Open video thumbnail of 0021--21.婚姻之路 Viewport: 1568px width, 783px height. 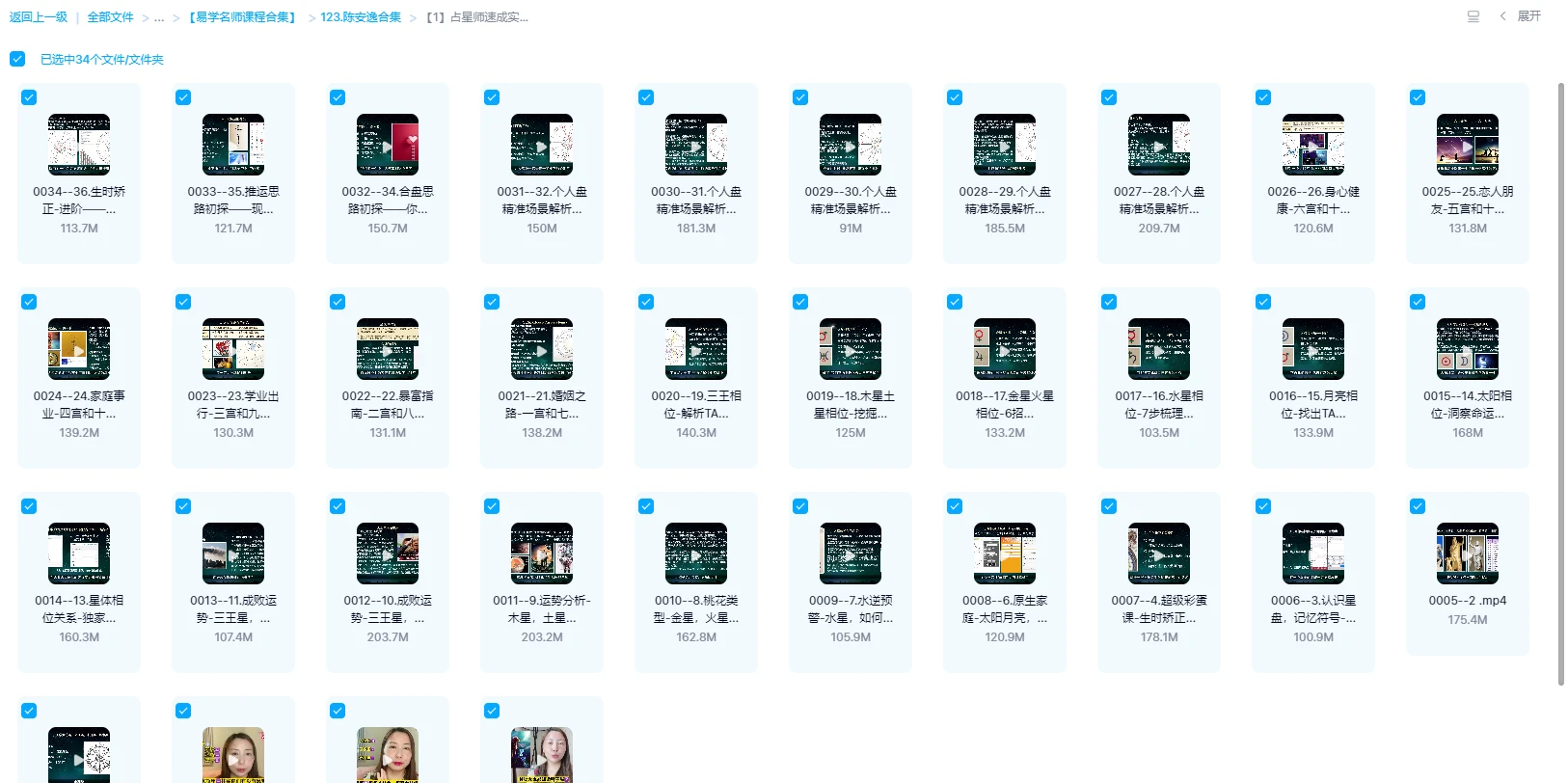point(542,349)
